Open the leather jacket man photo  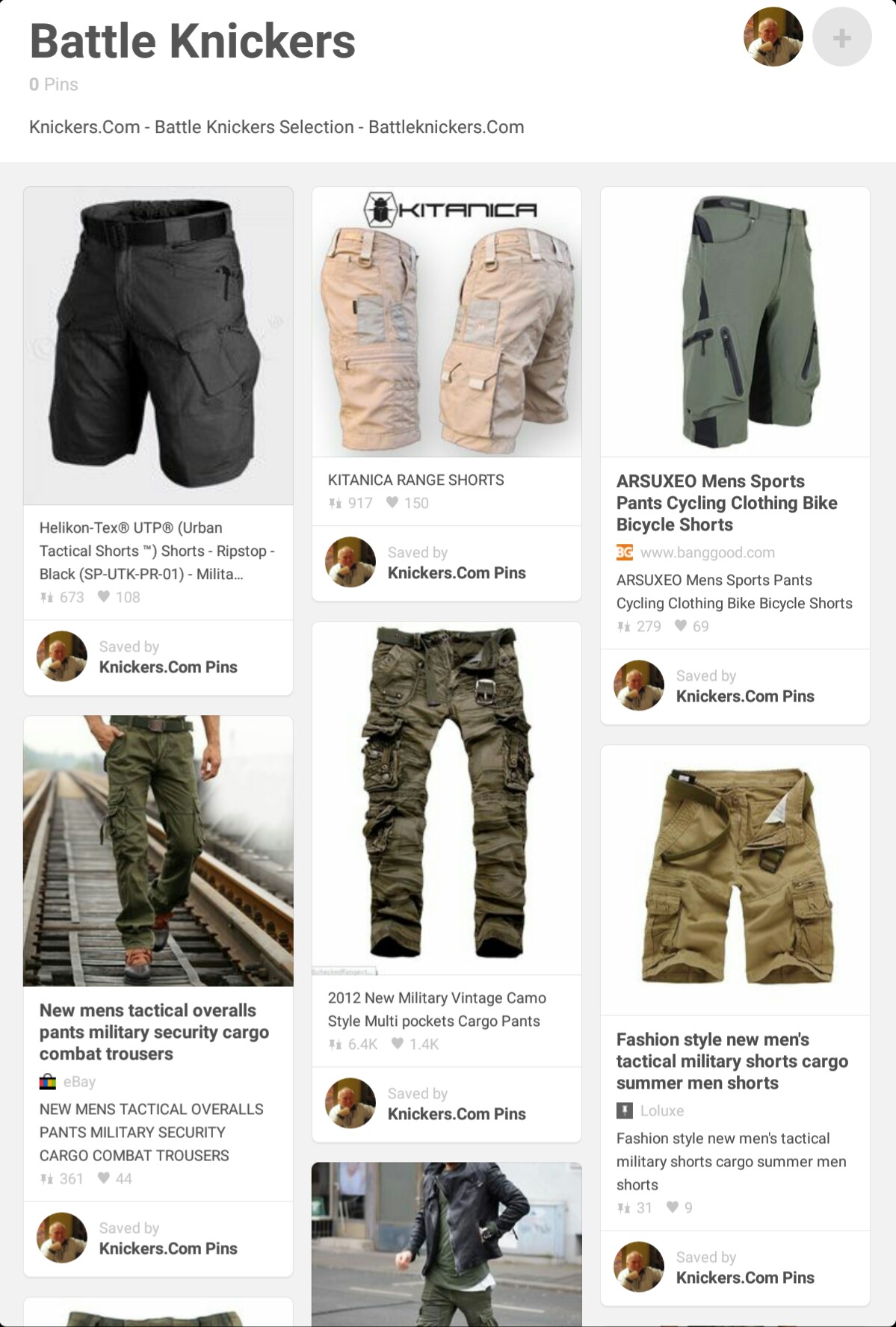click(447, 1244)
